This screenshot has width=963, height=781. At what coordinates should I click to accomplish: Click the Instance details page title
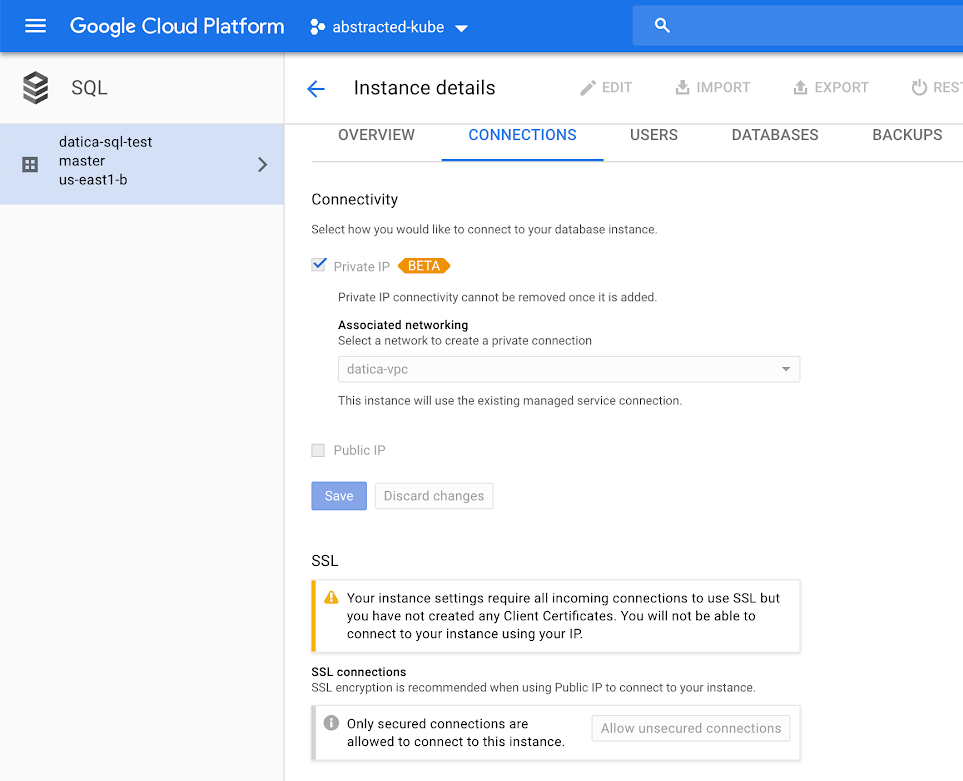(424, 88)
